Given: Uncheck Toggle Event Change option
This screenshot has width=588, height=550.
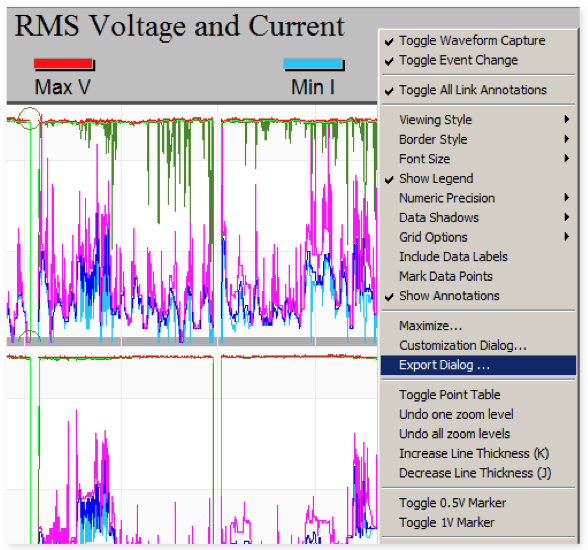Looking at the screenshot, I should coord(478,60).
